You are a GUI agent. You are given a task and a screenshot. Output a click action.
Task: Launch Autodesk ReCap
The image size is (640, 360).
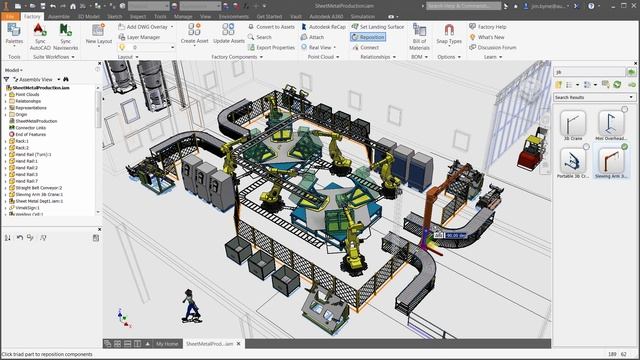click(323, 27)
